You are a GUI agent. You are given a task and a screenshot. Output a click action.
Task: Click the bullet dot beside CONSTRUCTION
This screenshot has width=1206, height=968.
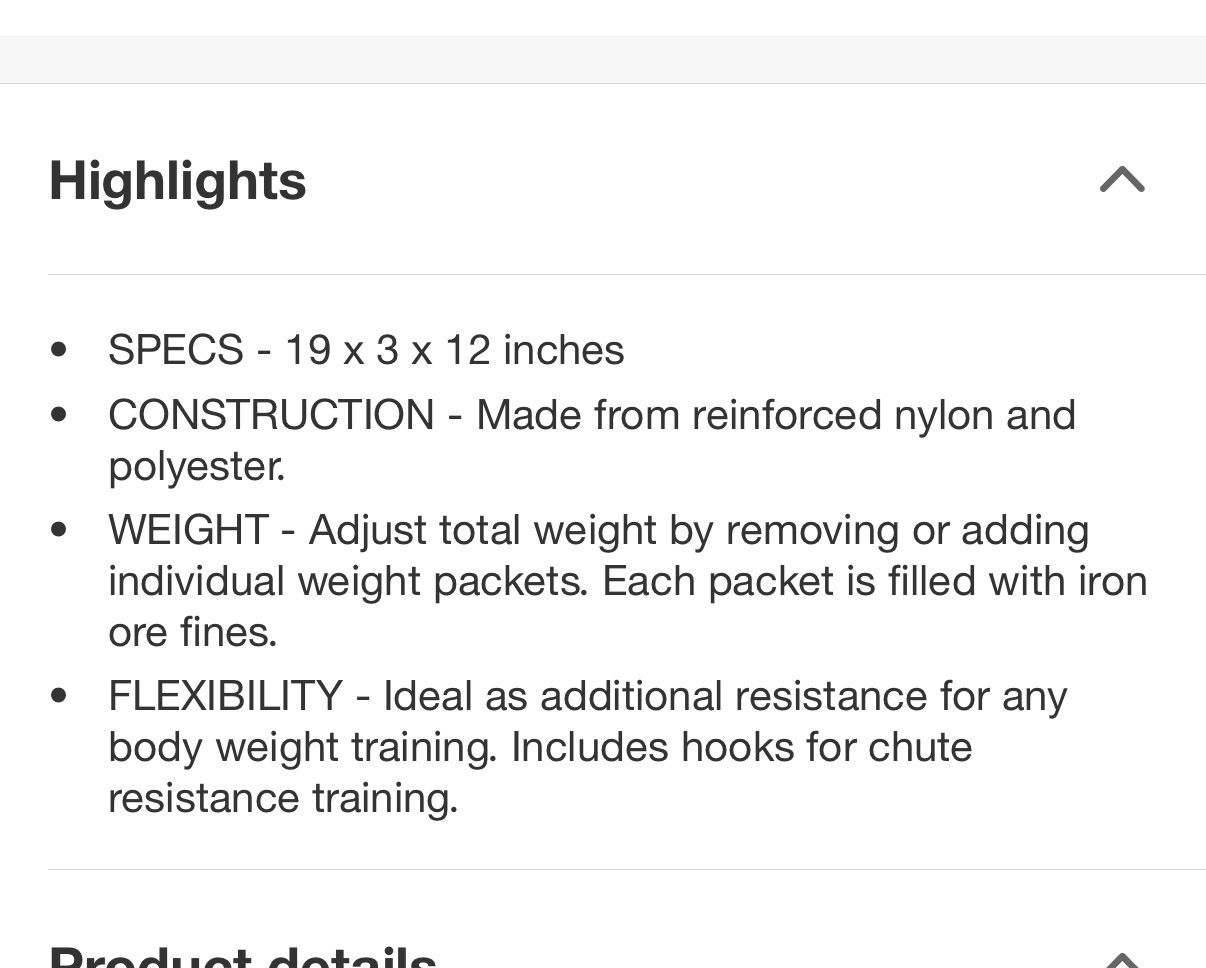(x=59, y=415)
